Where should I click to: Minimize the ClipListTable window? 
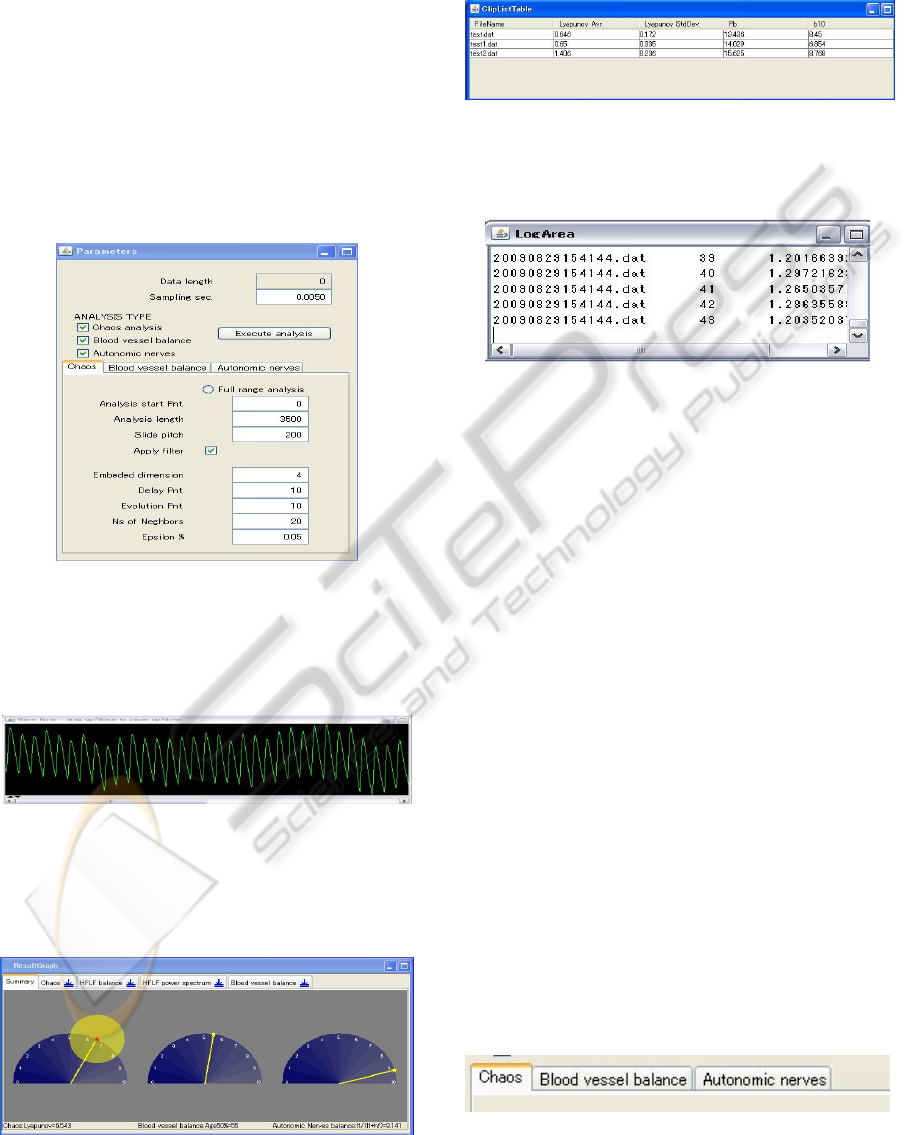872,8
